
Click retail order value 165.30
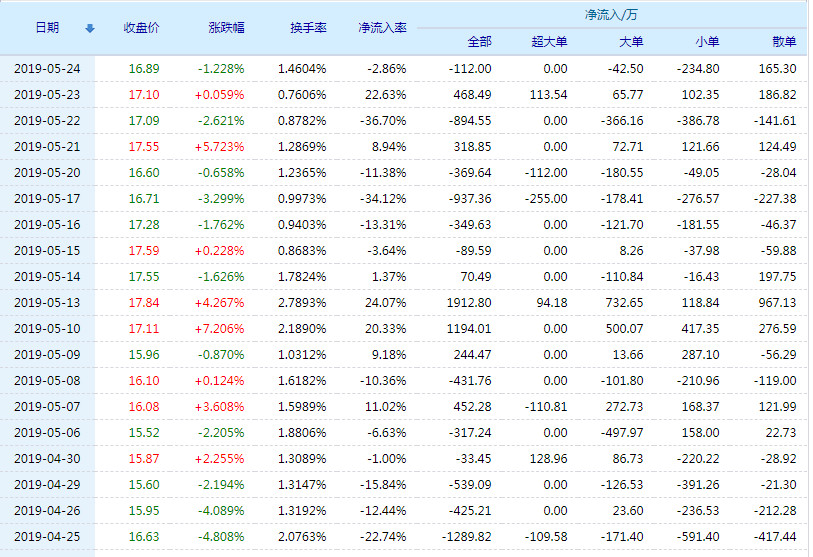[x=777, y=68]
